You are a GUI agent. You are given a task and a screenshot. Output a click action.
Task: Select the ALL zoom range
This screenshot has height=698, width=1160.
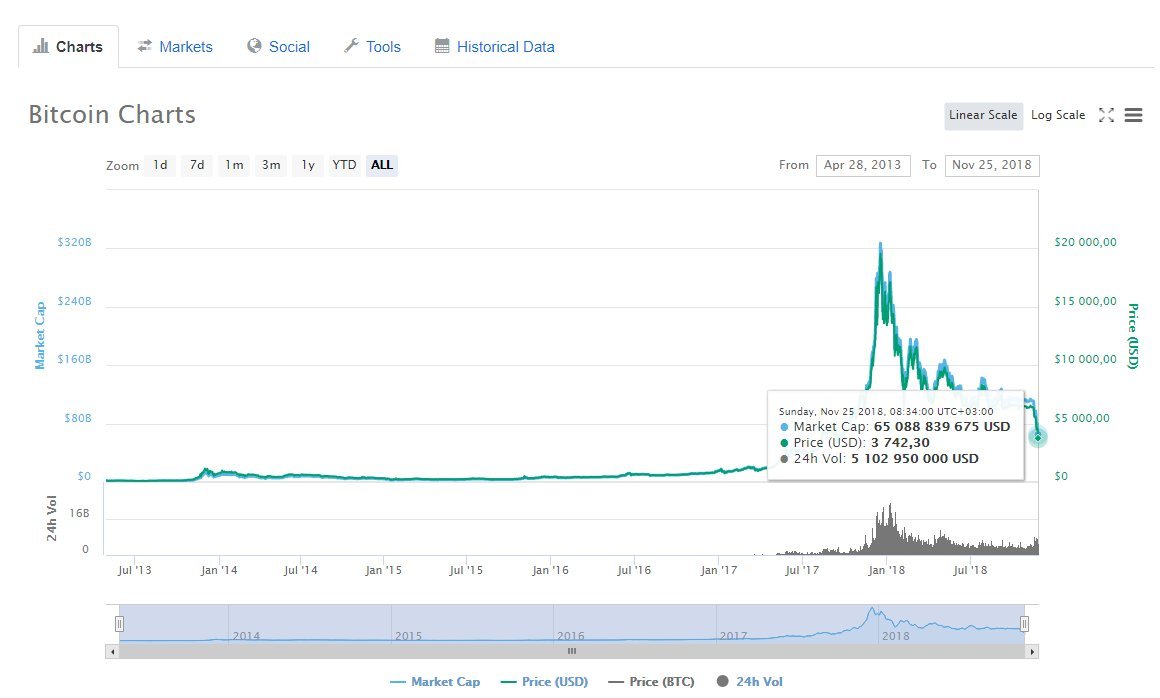click(x=382, y=165)
